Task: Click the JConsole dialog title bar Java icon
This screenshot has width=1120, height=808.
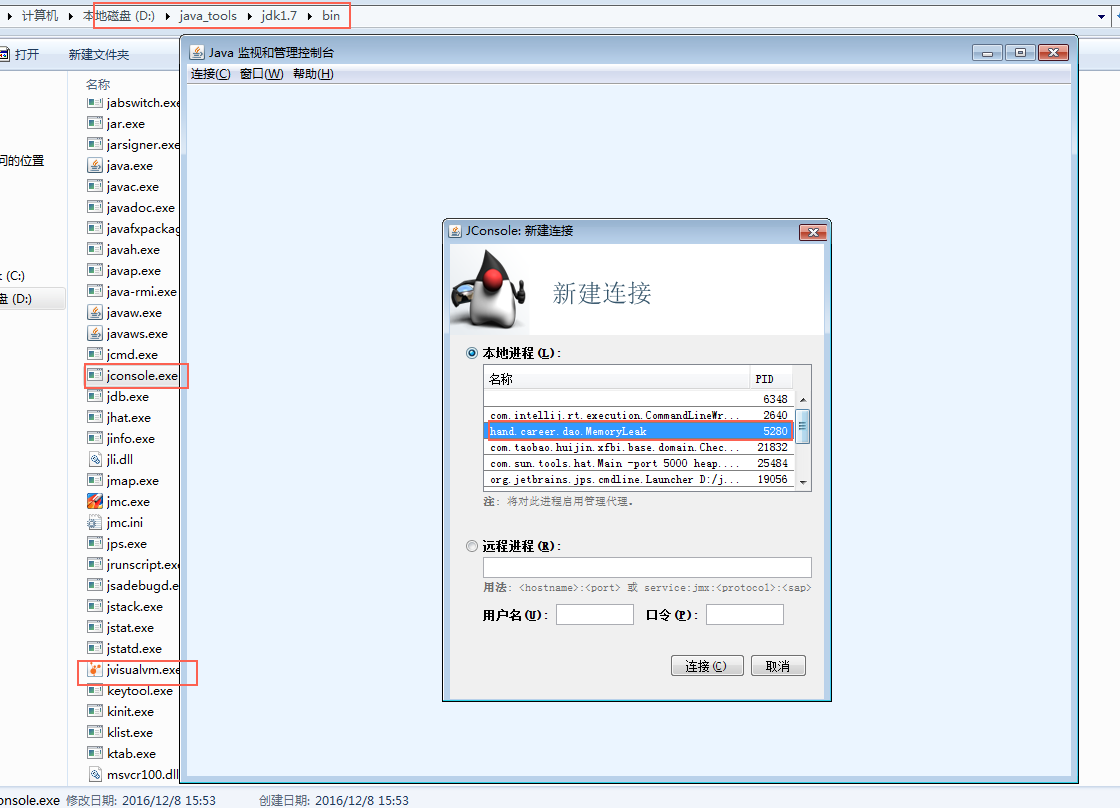Action: coord(455,231)
